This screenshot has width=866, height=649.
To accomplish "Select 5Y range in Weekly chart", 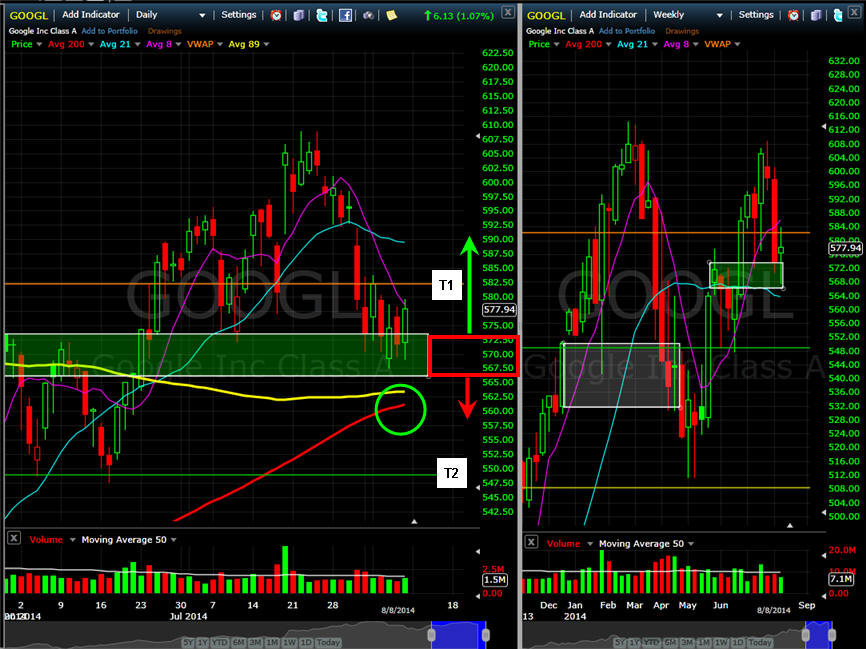I will tap(620, 642).
